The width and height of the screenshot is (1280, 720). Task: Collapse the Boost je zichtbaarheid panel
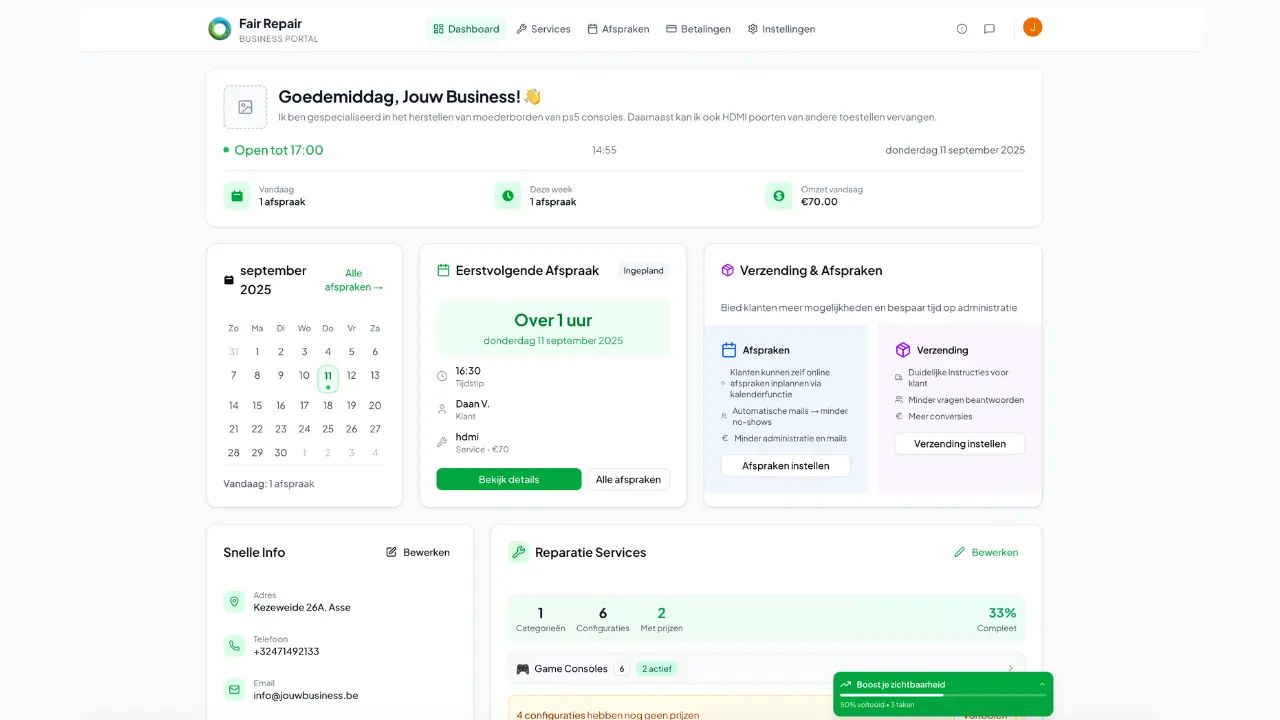click(1041, 684)
